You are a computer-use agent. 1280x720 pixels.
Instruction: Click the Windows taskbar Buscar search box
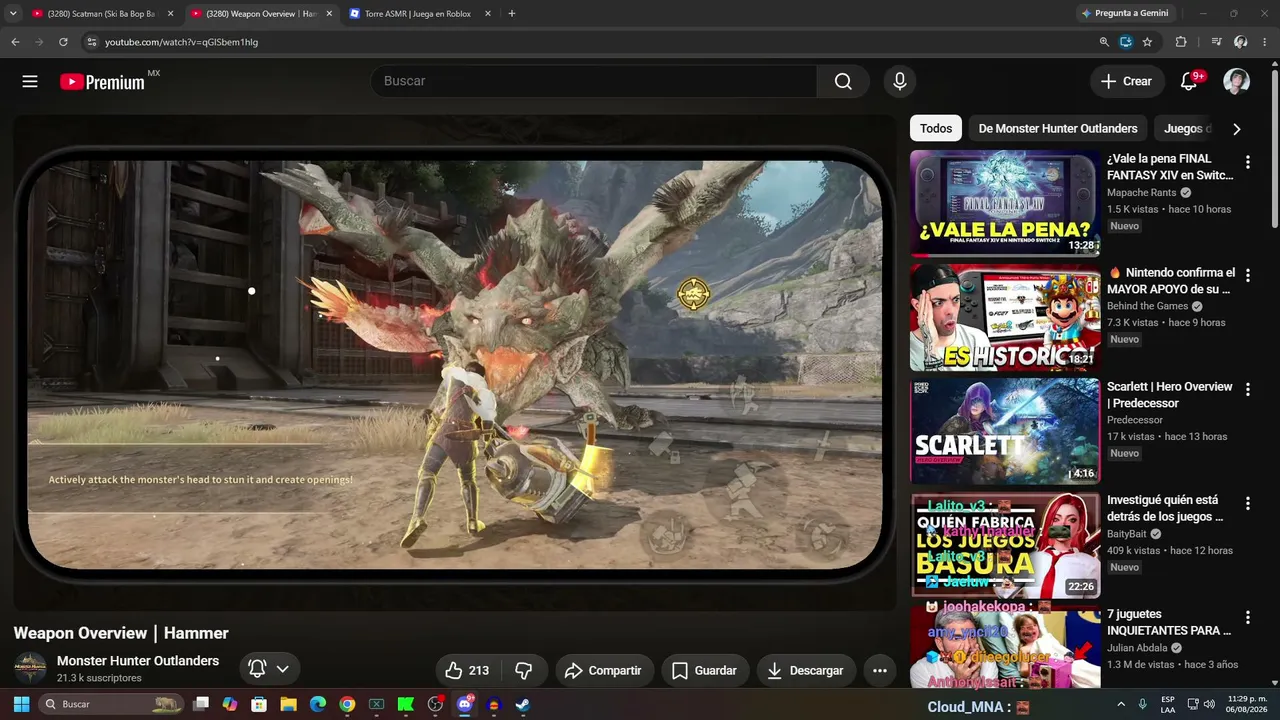tap(113, 704)
